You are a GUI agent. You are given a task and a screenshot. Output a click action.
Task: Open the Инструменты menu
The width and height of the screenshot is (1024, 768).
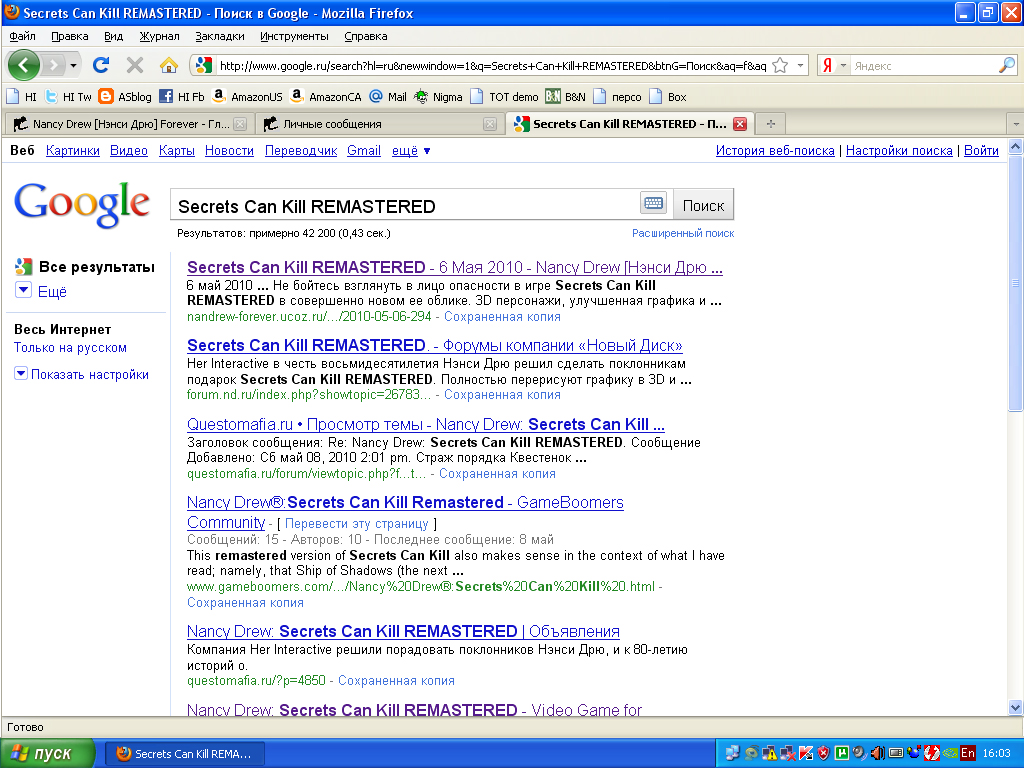pyautogui.click(x=294, y=36)
